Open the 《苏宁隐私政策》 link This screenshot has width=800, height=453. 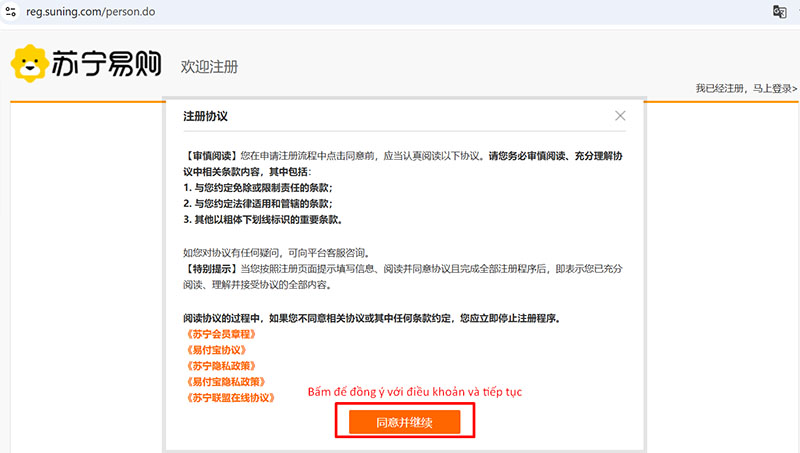[x=221, y=366]
